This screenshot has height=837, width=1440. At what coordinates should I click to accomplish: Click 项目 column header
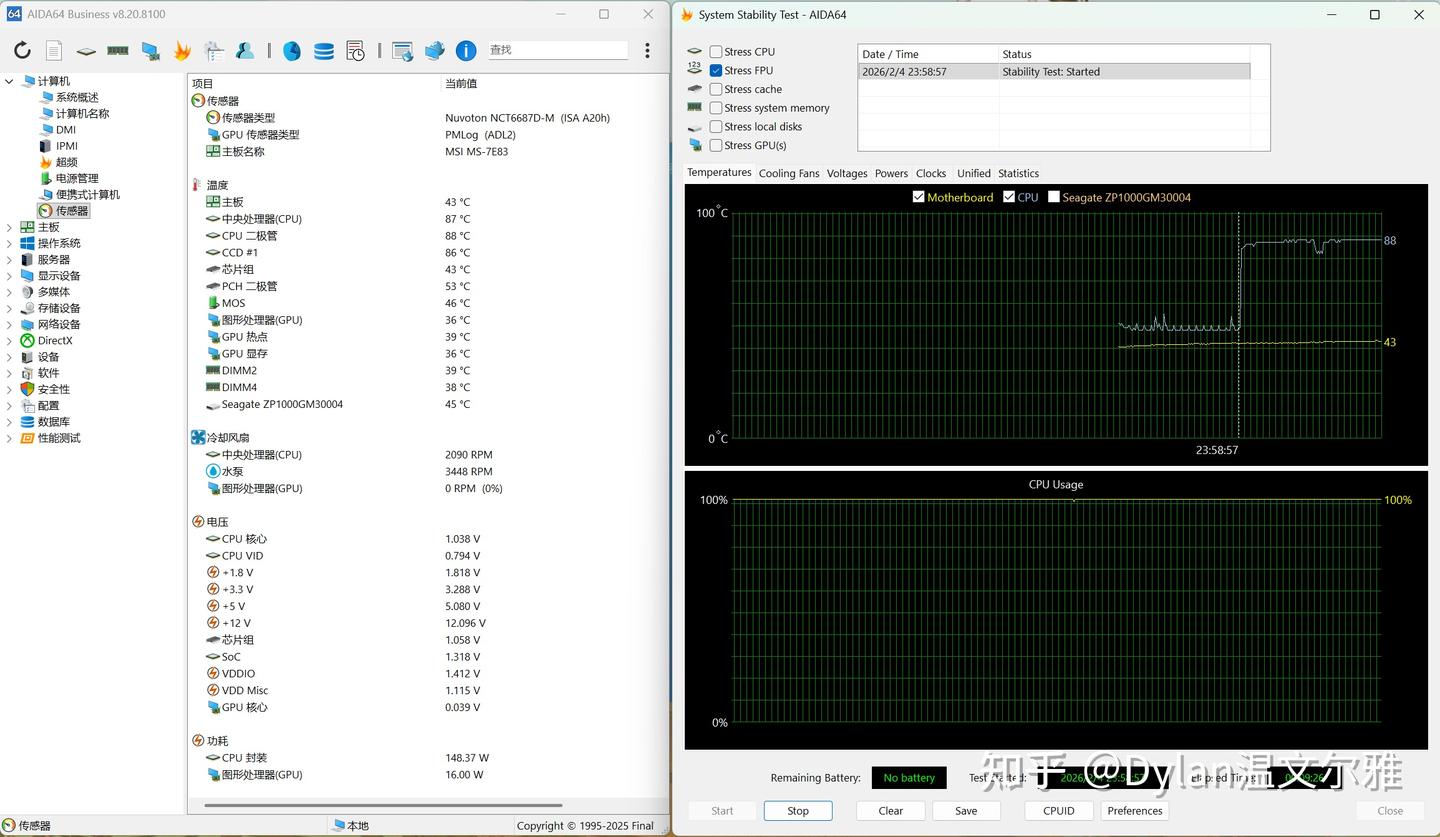click(x=315, y=84)
